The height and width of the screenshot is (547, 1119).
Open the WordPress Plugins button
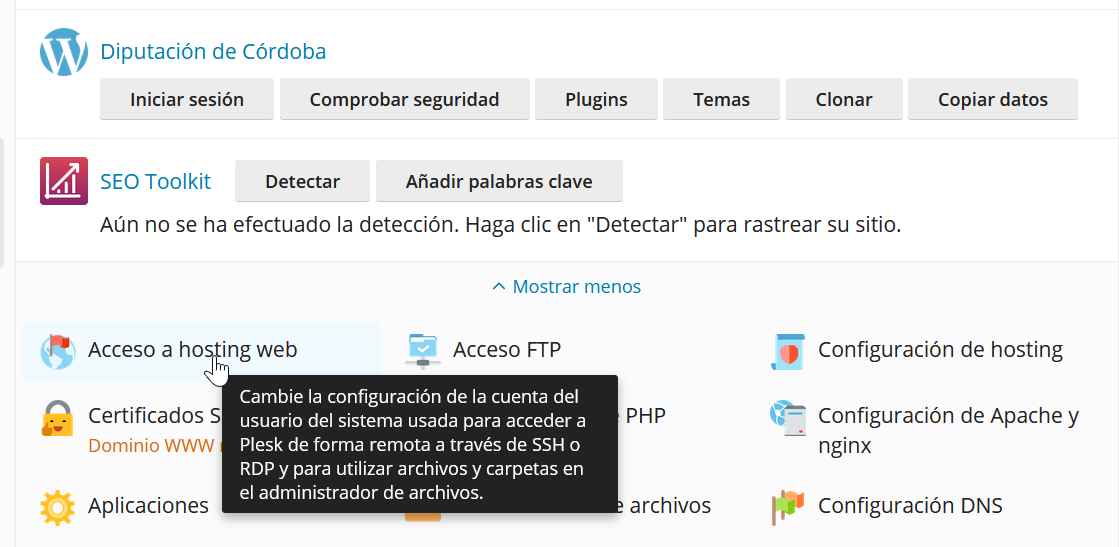pyautogui.click(x=596, y=100)
